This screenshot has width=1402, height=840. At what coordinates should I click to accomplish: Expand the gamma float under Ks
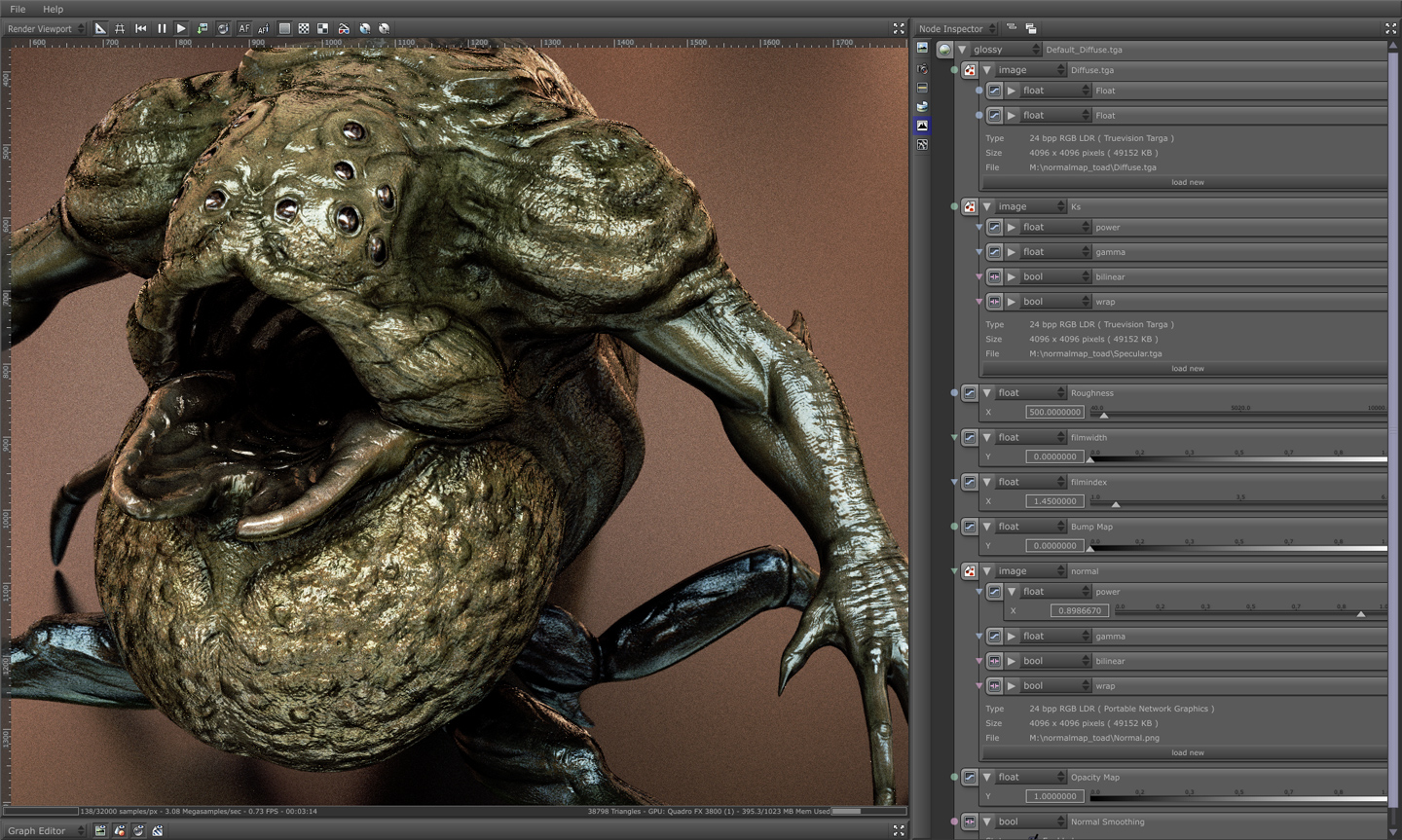pyautogui.click(x=1012, y=252)
